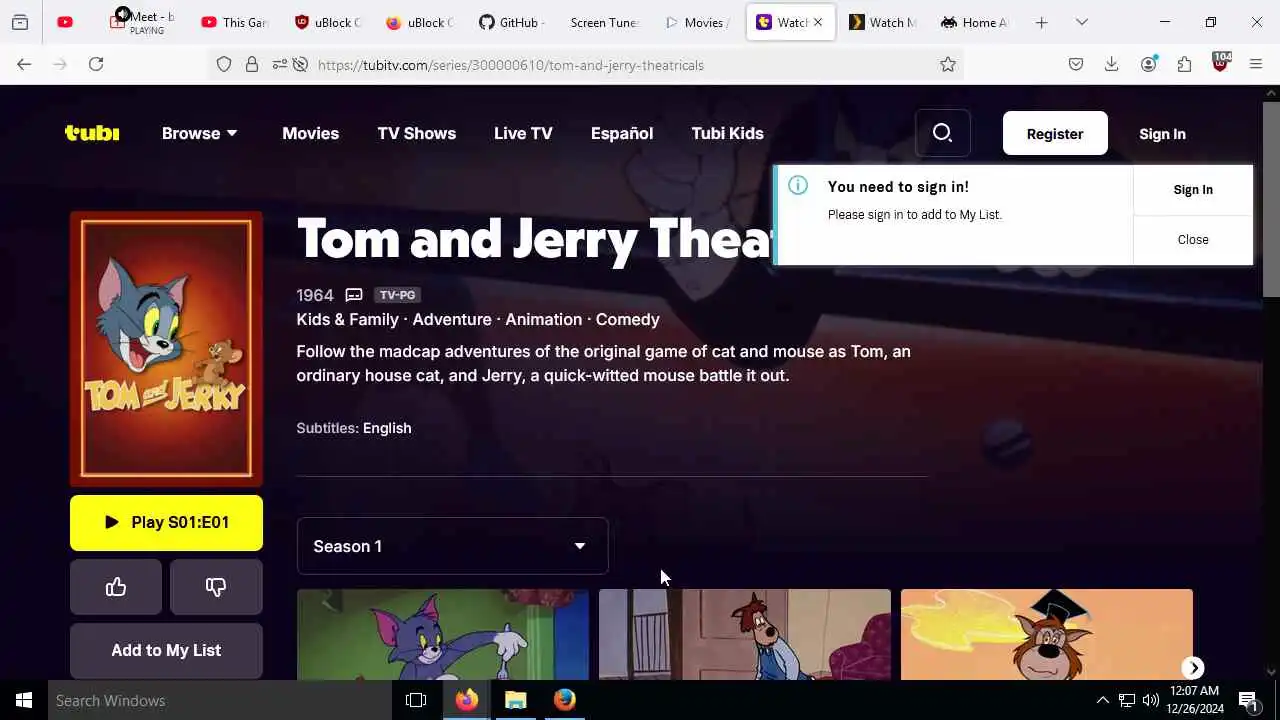Switch to the Meet playing tab

pyautogui.click(x=143, y=22)
